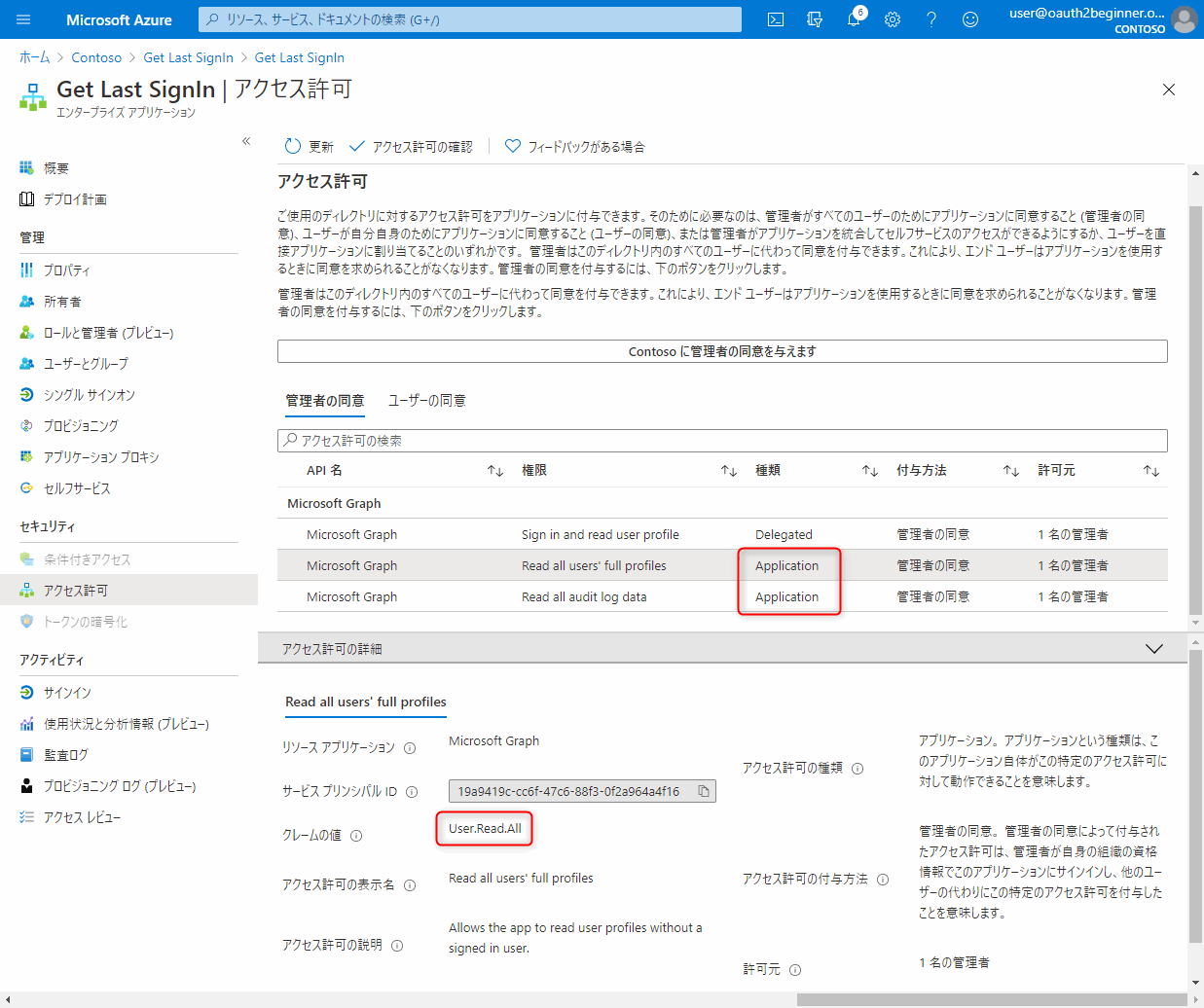Open the help question mark

click(931, 19)
